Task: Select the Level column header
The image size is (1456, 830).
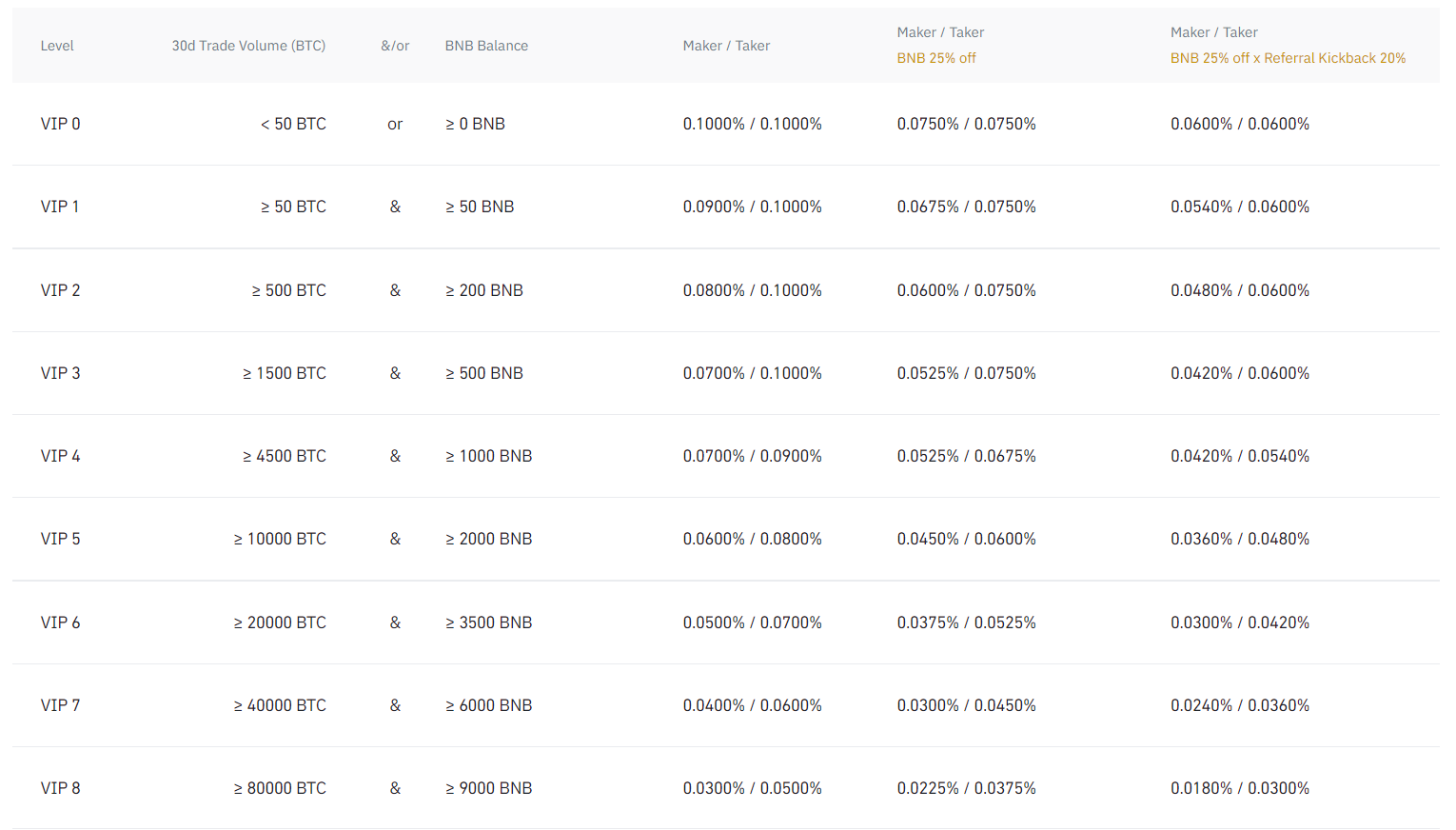Action: pyautogui.click(x=57, y=46)
